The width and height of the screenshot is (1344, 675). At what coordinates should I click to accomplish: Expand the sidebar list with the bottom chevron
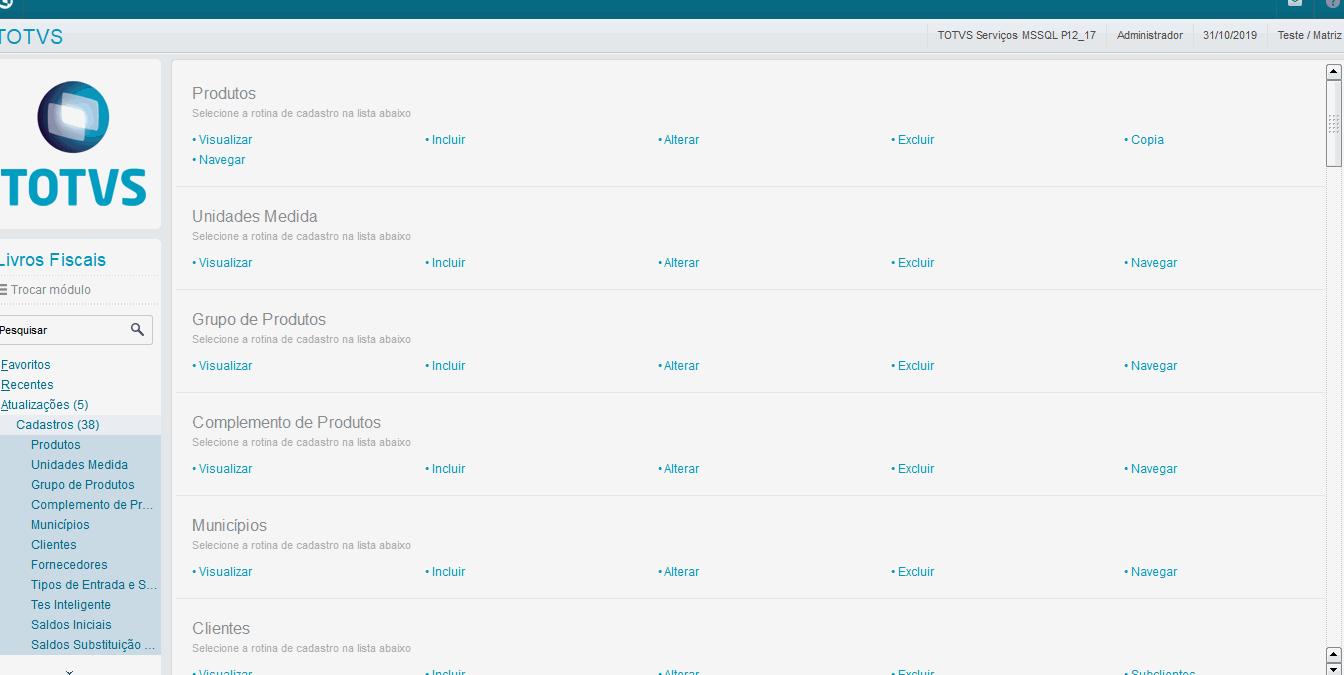coord(69,671)
